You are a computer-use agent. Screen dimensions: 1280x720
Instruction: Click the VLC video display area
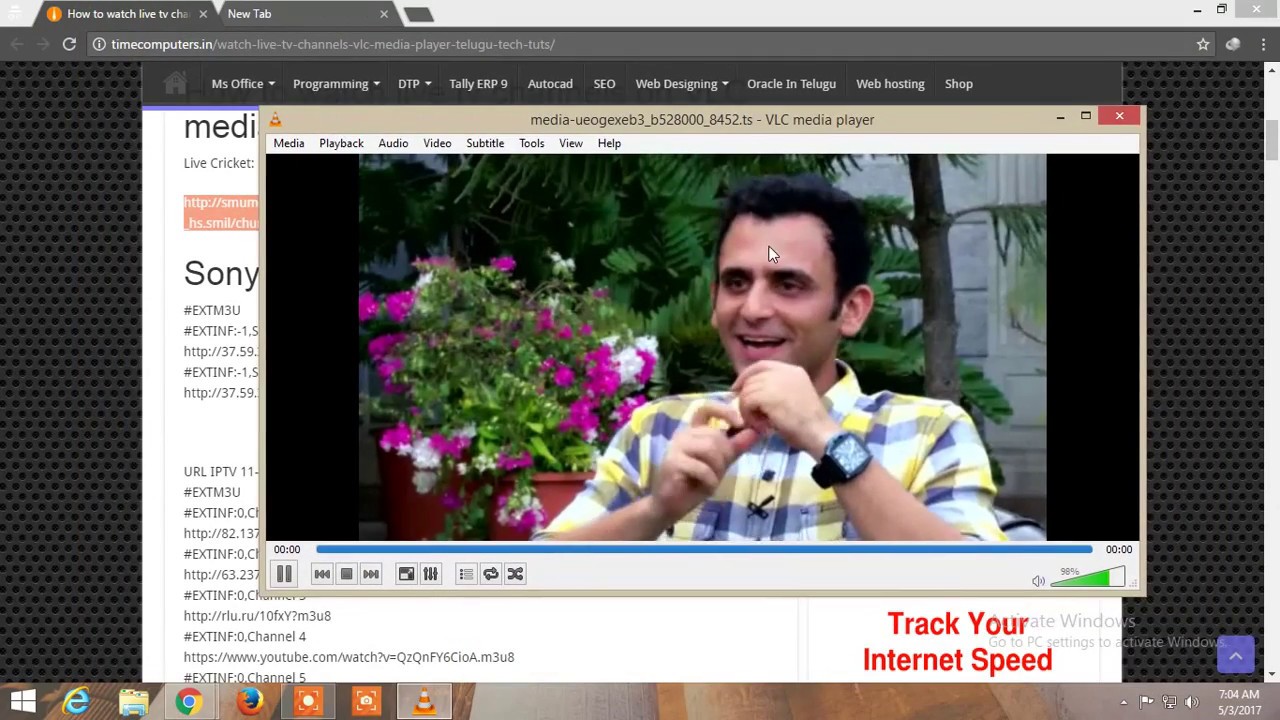point(702,347)
